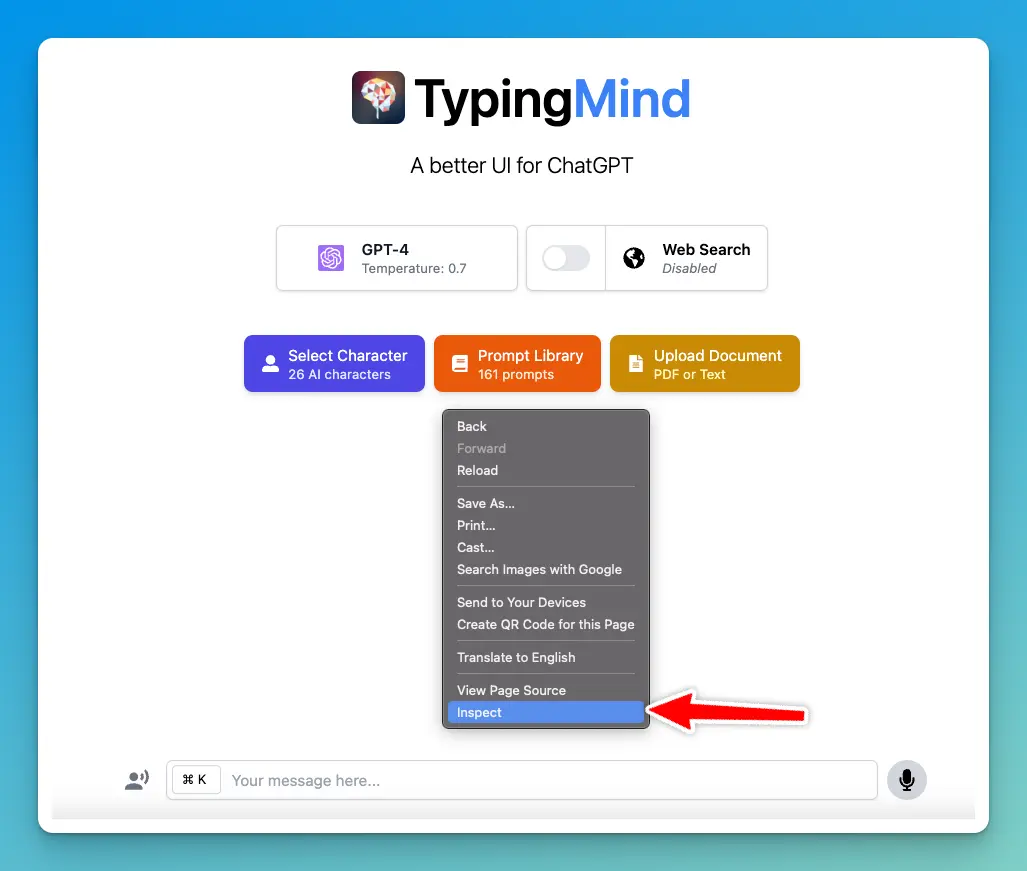Choose Back in the context menu

pos(546,426)
